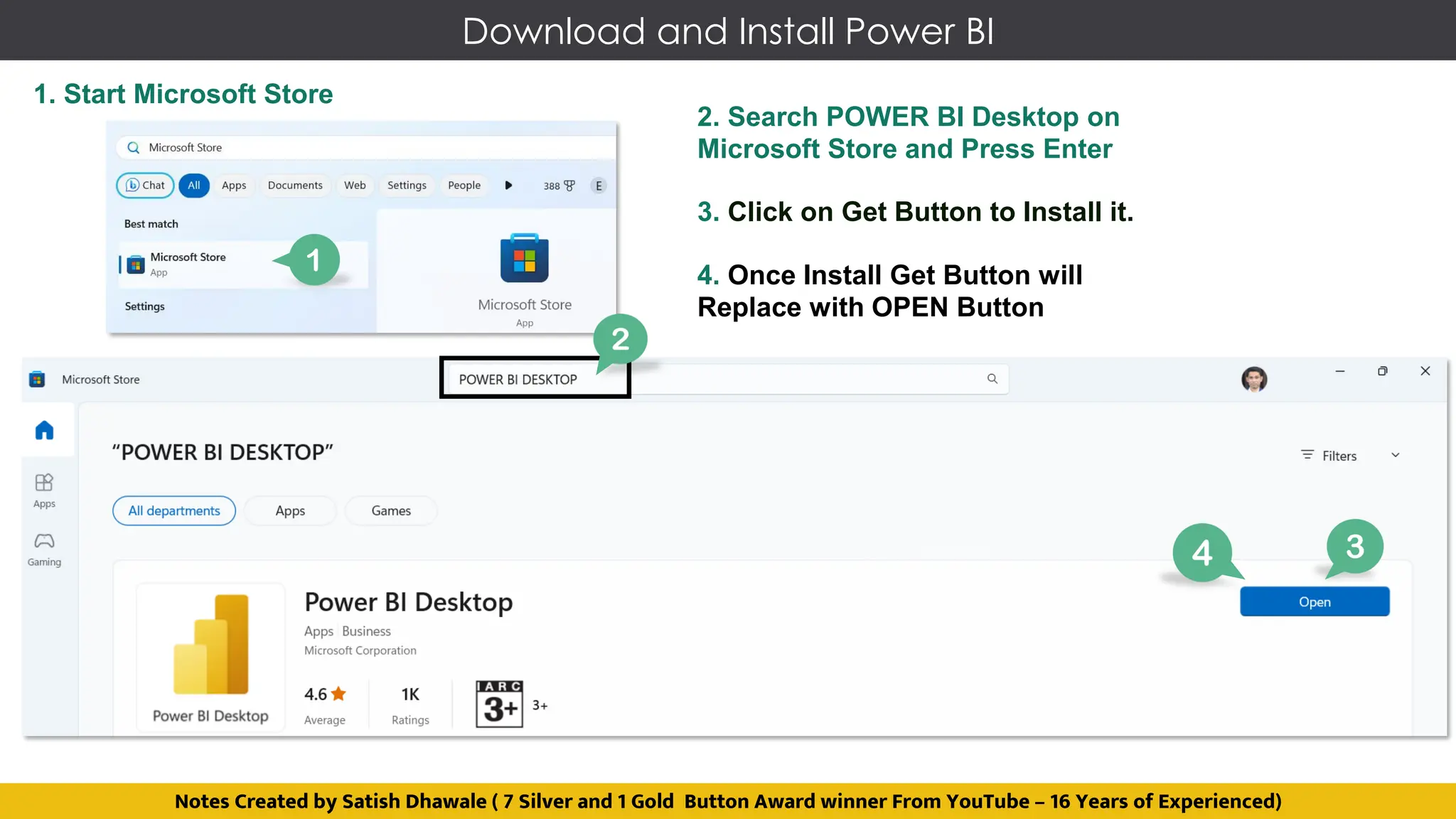The image size is (1456, 819).
Task: Click the blue Open button
Action: pos(1315,601)
